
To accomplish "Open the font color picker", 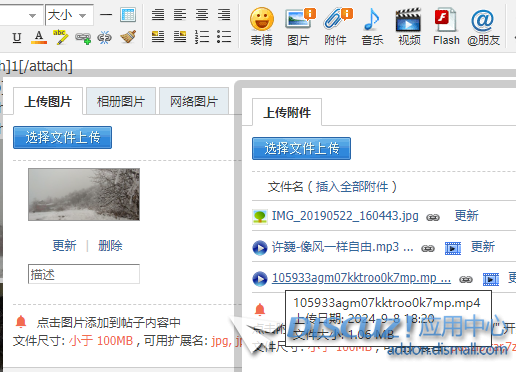I will click(39, 37).
